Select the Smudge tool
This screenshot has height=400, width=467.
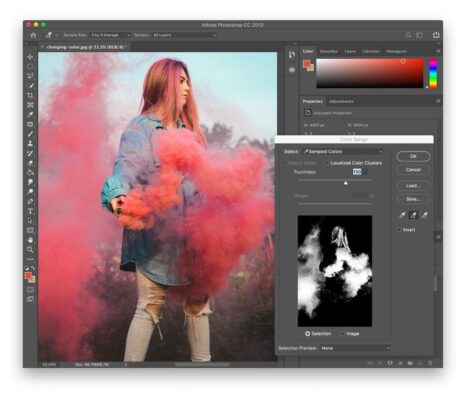[x=30, y=182]
